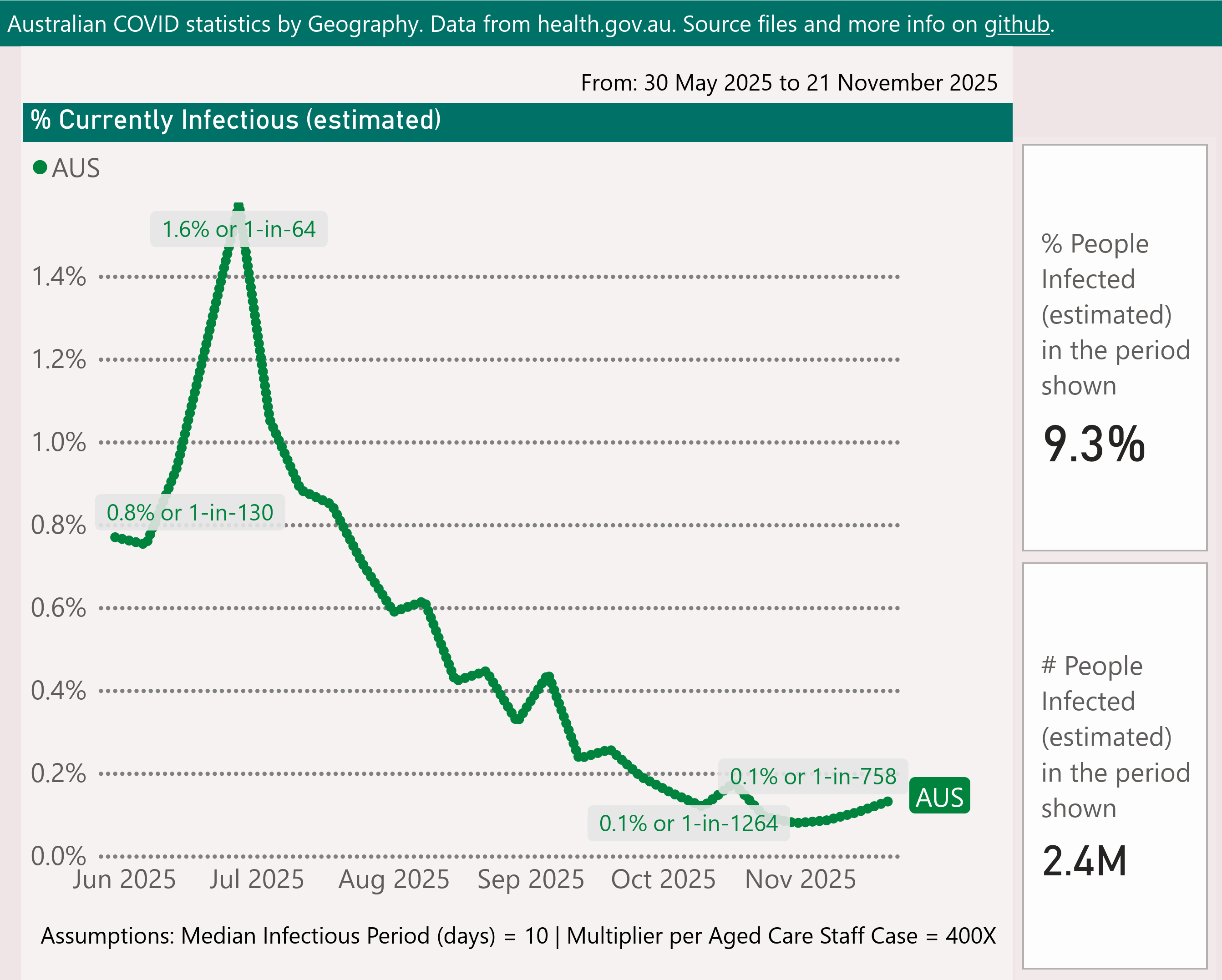This screenshot has width=1222, height=980.
Task: Click the Jul 2025 axis label
Action: (x=256, y=880)
